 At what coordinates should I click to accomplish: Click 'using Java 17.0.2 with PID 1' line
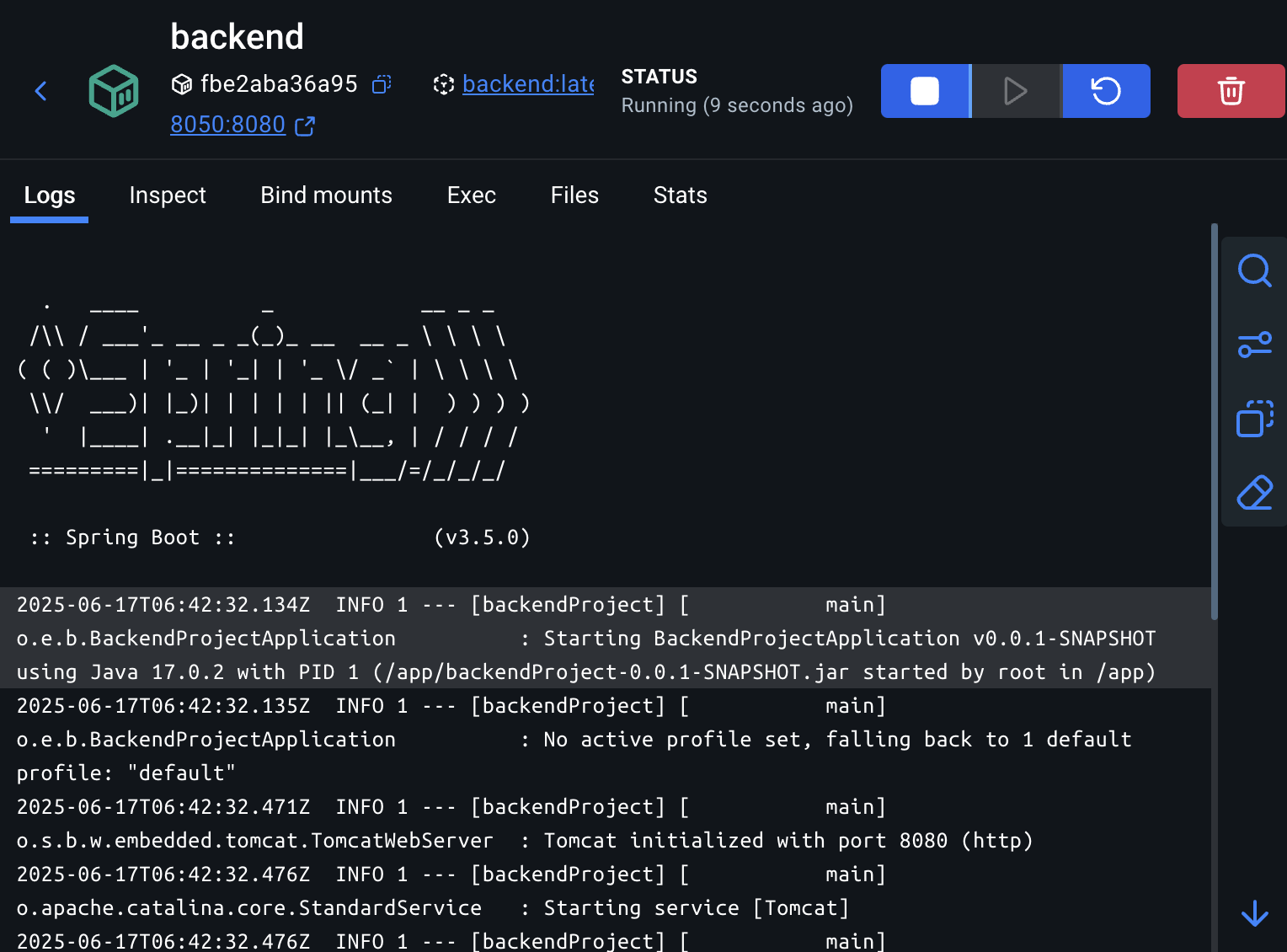point(586,672)
